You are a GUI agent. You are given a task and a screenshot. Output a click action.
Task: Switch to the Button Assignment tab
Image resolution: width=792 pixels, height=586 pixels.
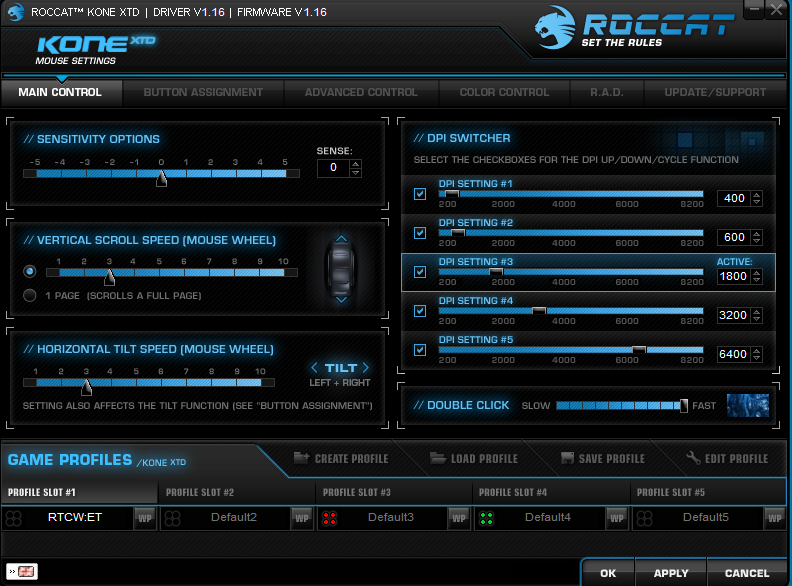click(203, 93)
